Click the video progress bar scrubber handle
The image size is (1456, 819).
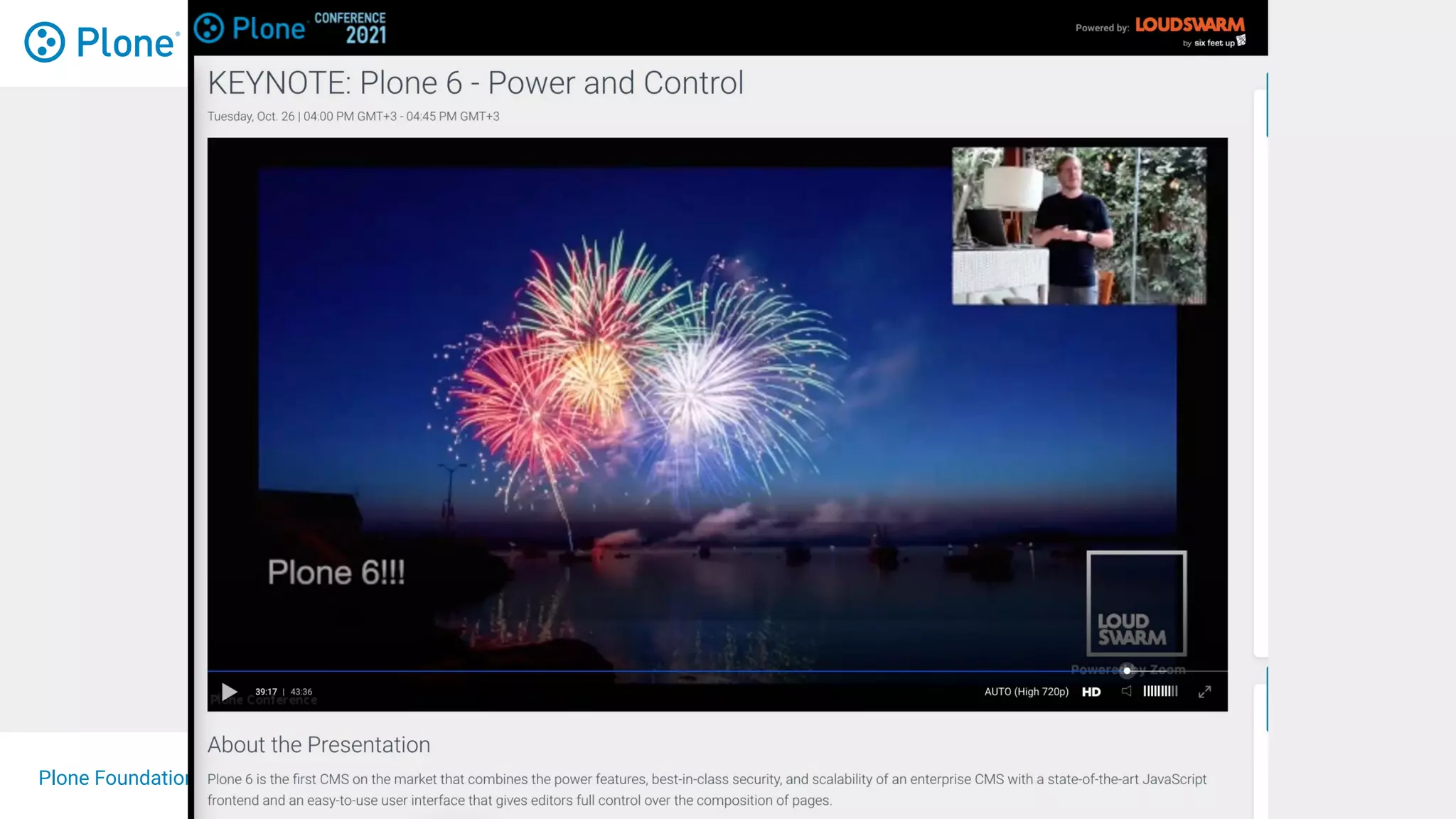coord(1127,670)
